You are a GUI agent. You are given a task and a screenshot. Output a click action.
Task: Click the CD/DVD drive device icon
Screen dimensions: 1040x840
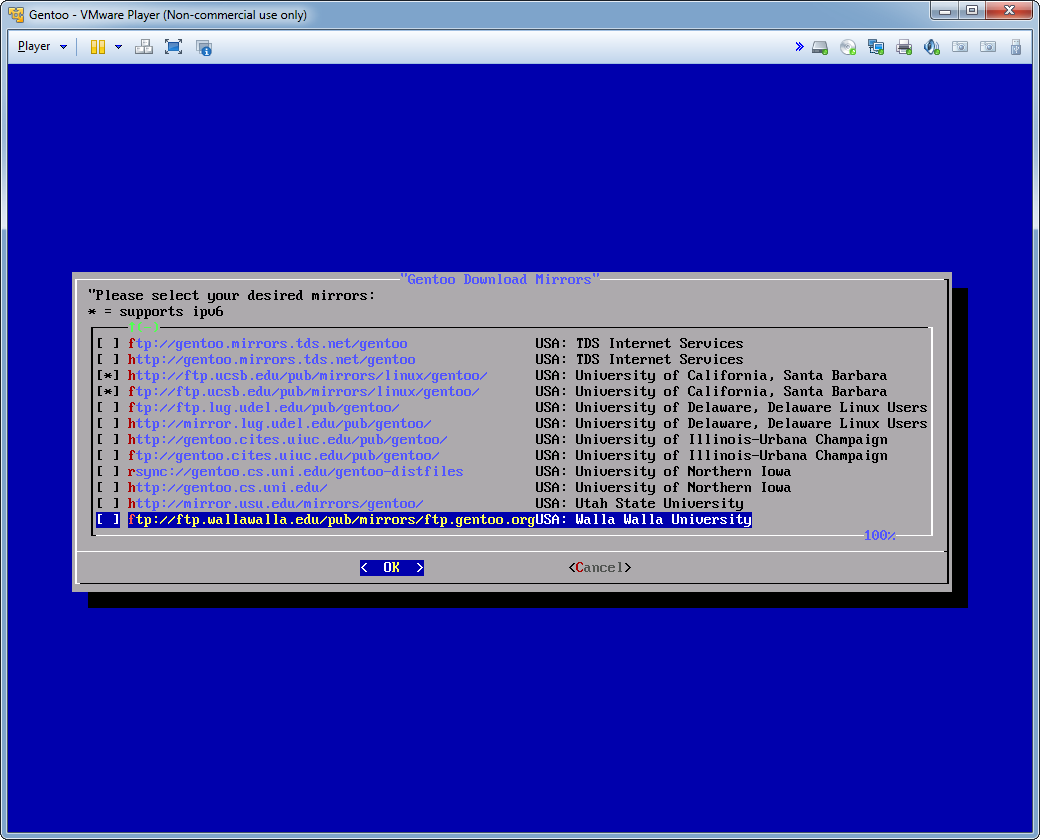tap(848, 47)
